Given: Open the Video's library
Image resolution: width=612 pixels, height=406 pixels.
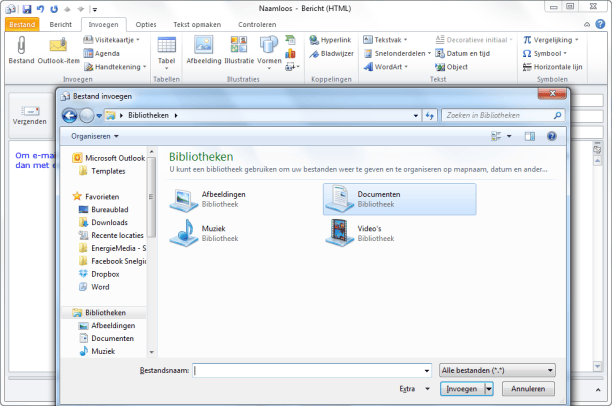Looking at the screenshot, I should click(360, 233).
